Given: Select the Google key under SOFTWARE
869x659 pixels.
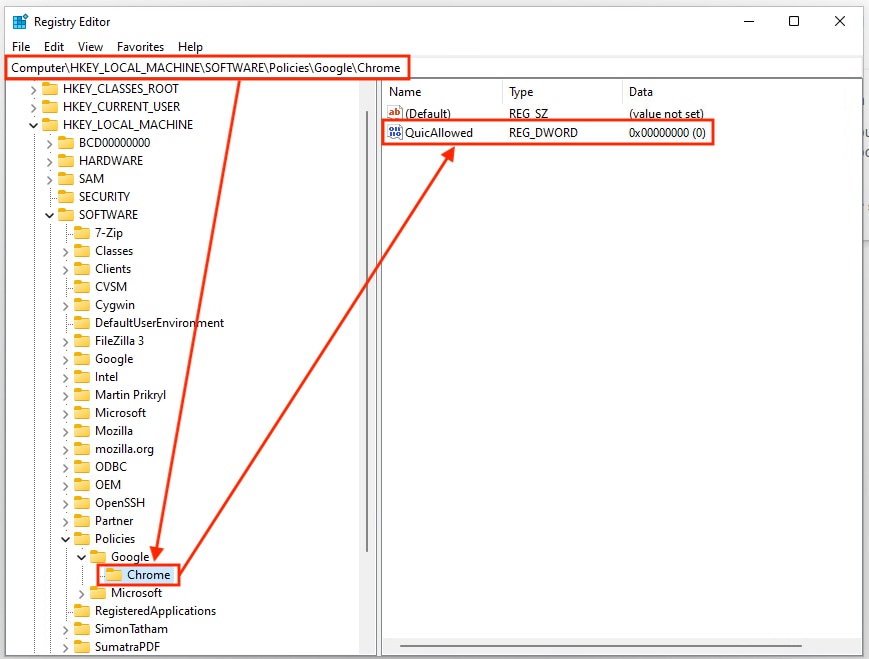Looking at the screenshot, I should pyautogui.click(x=114, y=359).
